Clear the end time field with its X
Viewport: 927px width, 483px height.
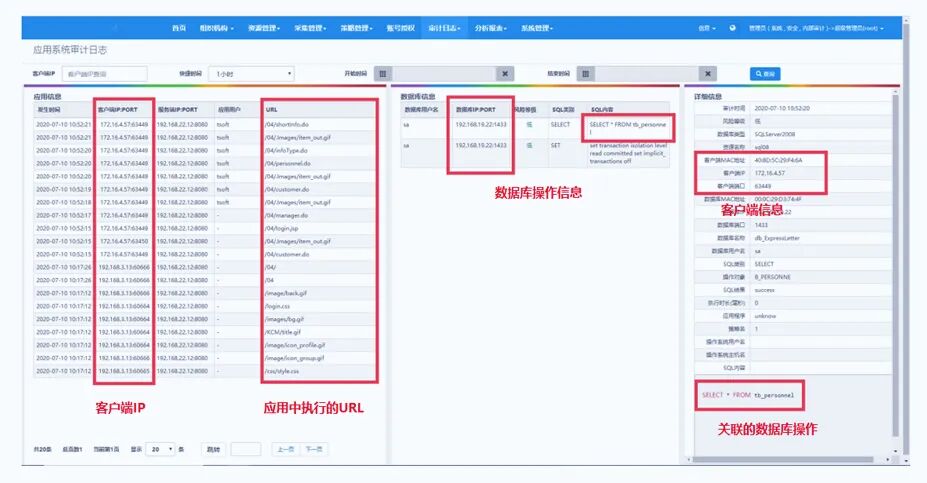coord(708,74)
